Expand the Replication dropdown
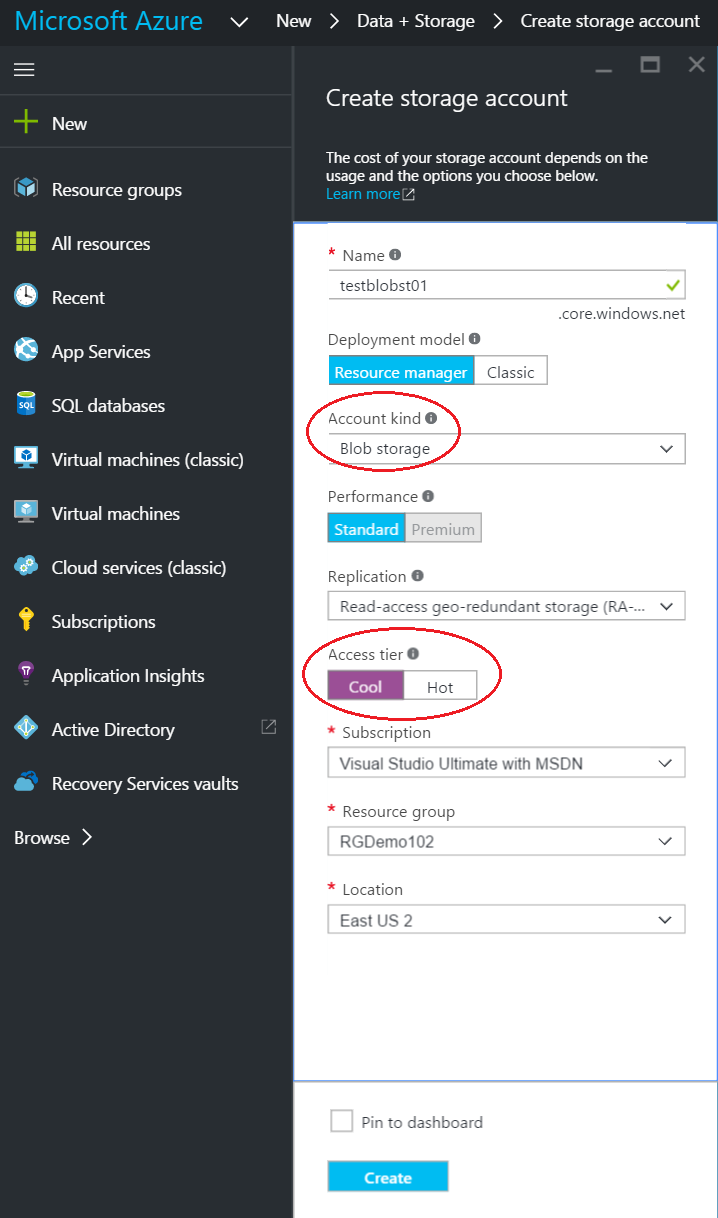The height and width of the screenshot is (1218, 718). point(506,606)
